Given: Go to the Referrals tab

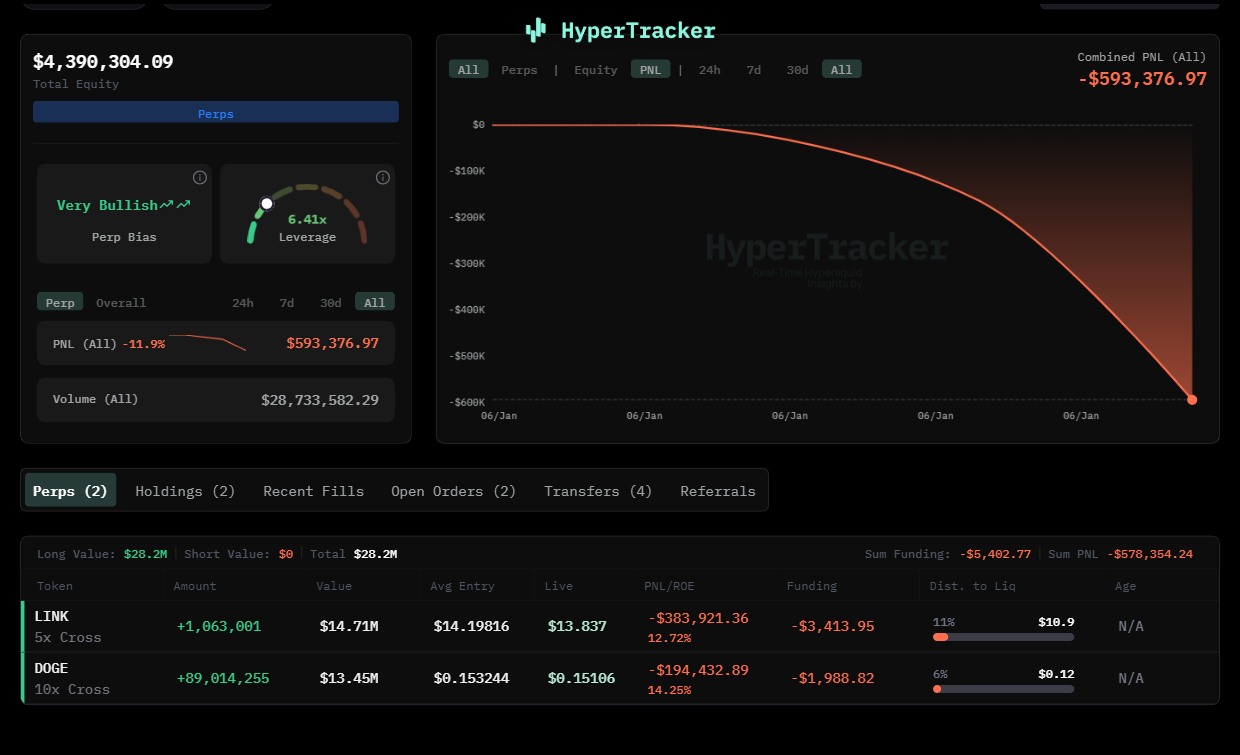Looking at the screenshot, I should pos(718,491).
